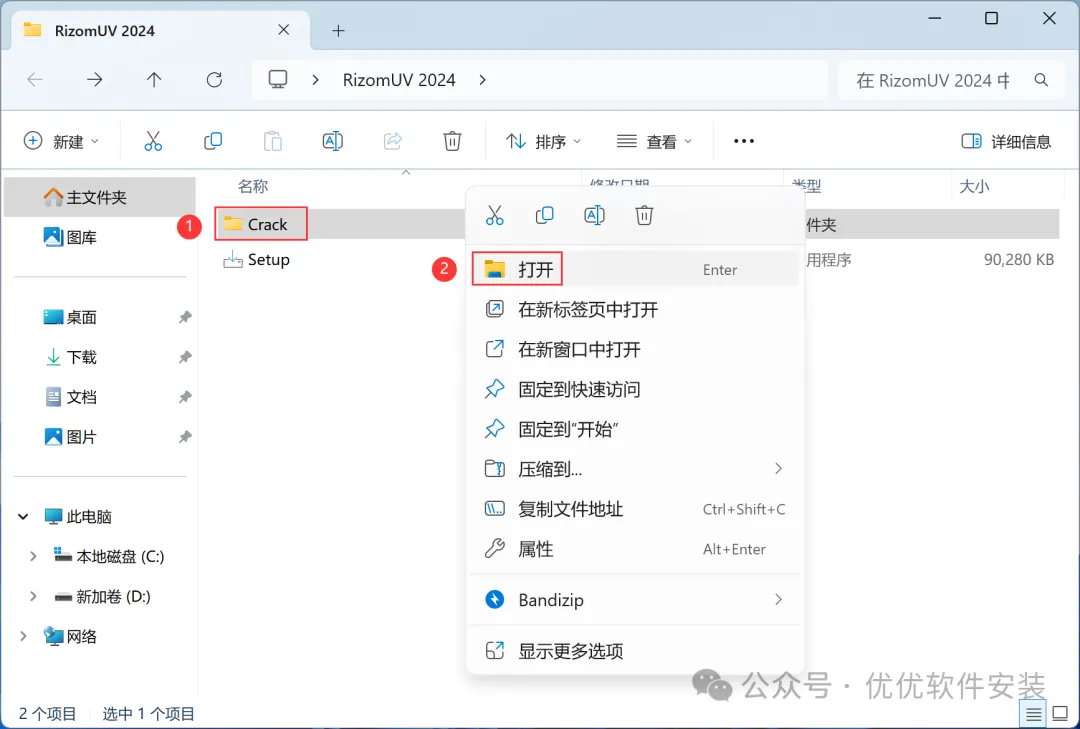
Task: Unpin Downloads using its pin icon
Action: (x=185, y=358)
